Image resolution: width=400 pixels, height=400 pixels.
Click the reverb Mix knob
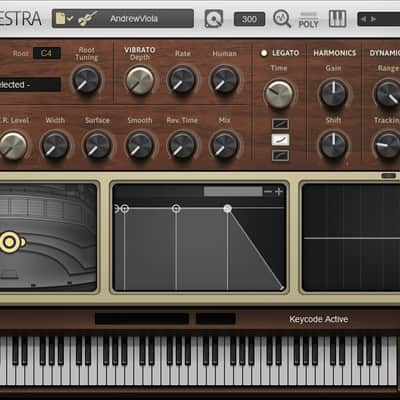pyautogui.click(x=224, y=145)
